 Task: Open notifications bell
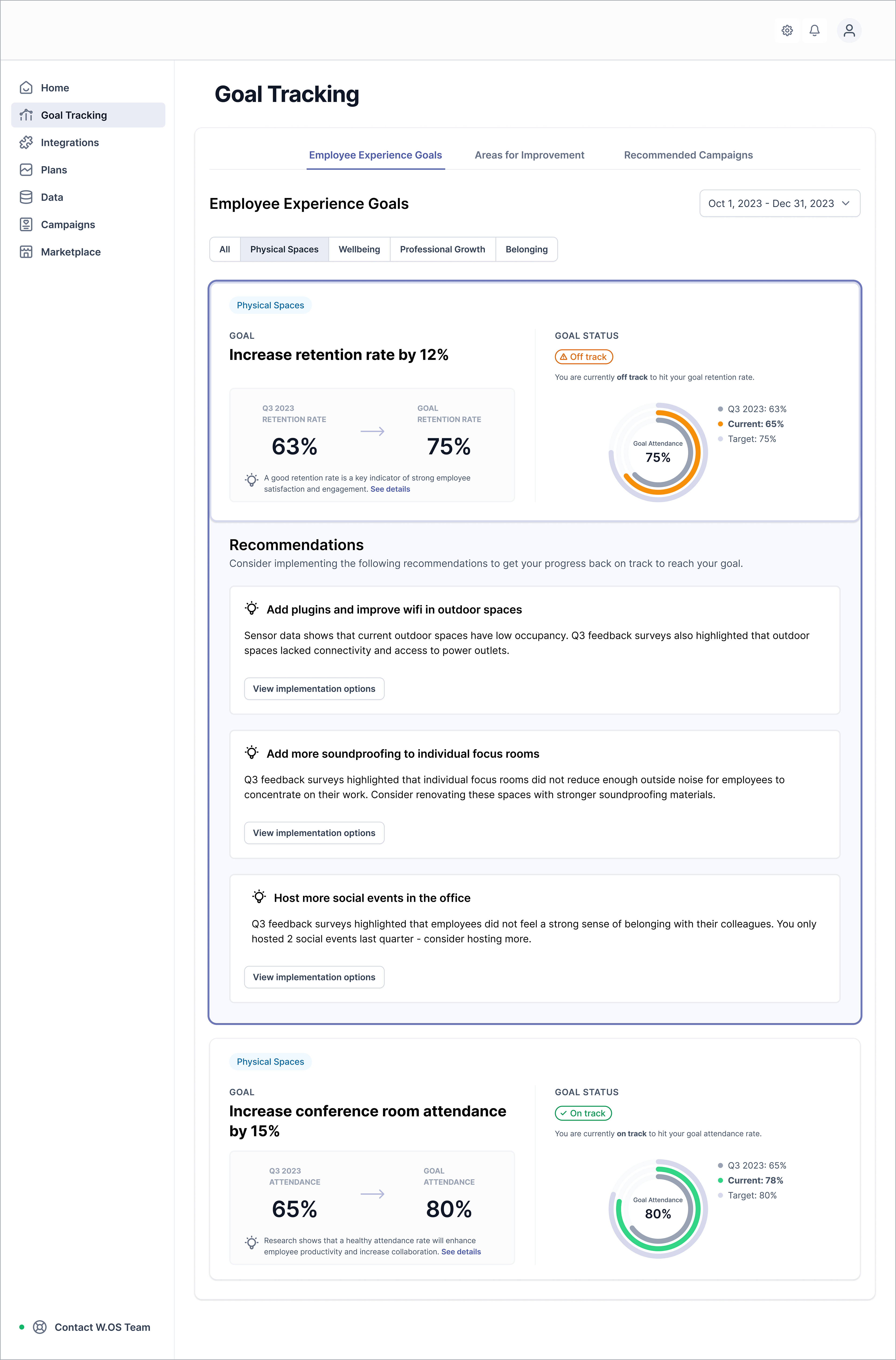814,30
